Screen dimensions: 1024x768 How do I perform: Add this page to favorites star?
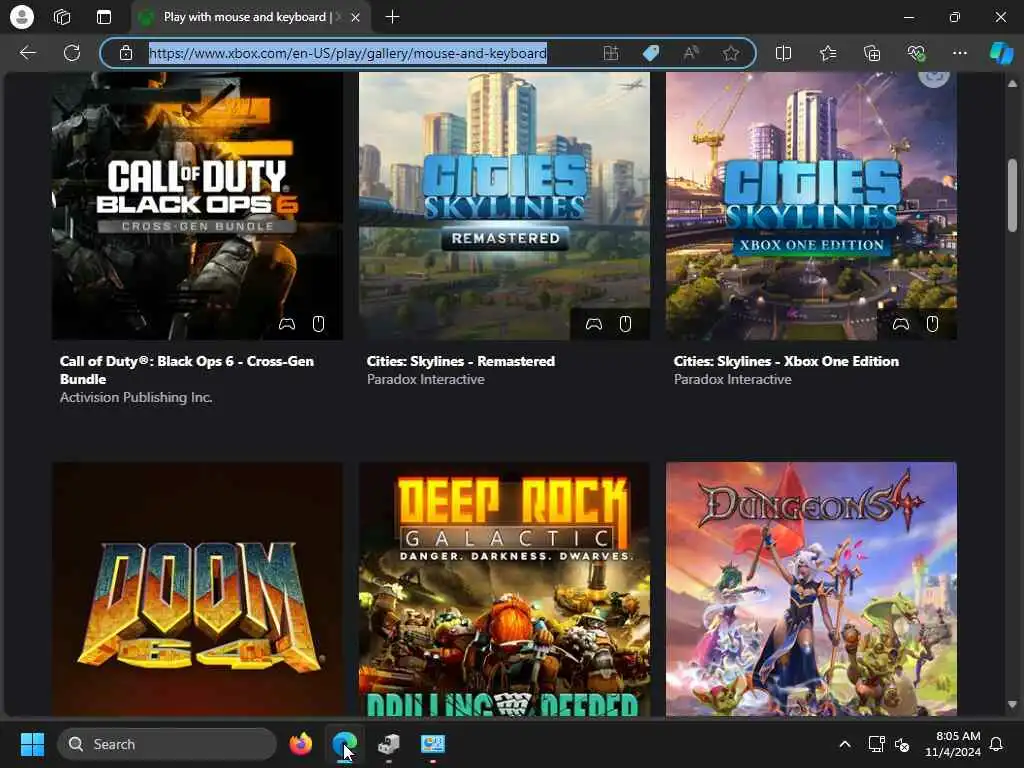tap(731, 53)
